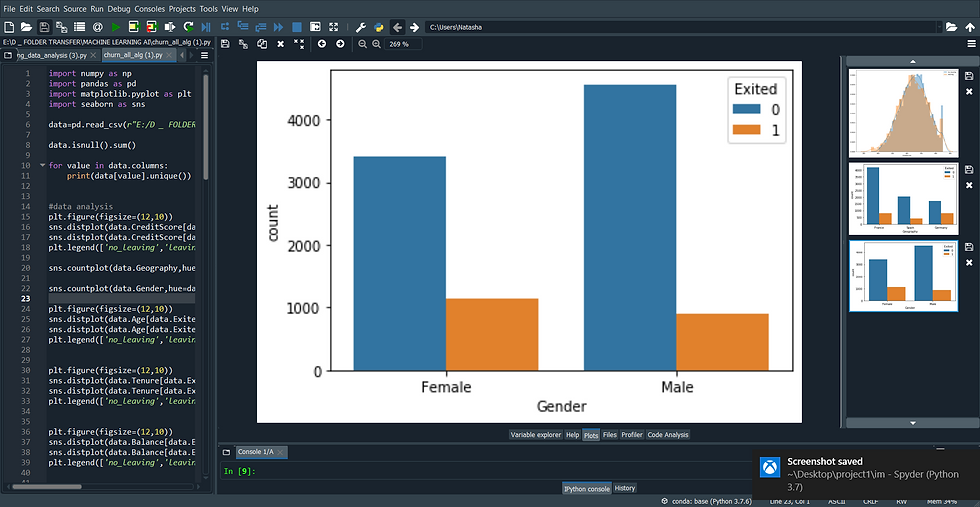This screenshot has width=980, height=507.
Task: Close the churn_all_alg (1).py tab
Action: pyautogui.click(x=170, y=56)
